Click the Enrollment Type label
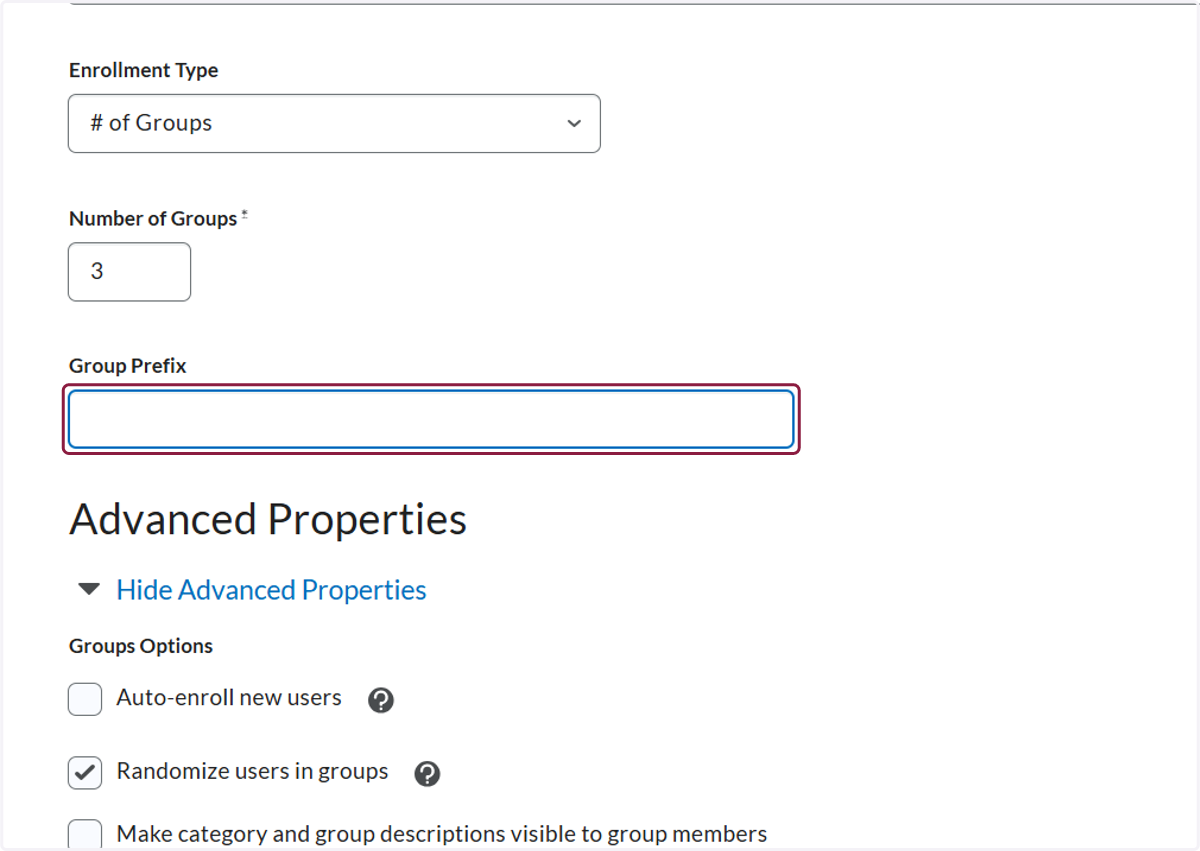1200x851 pixels. click(144, 70)
